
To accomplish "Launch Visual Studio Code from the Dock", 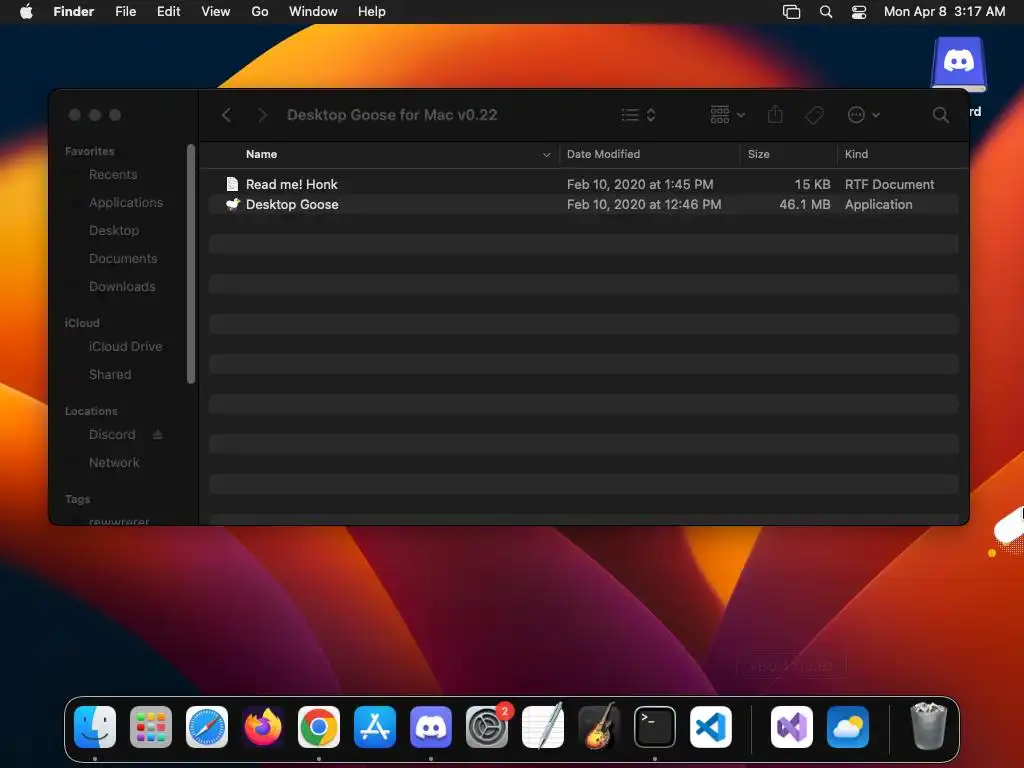I will tap(711, 727).
